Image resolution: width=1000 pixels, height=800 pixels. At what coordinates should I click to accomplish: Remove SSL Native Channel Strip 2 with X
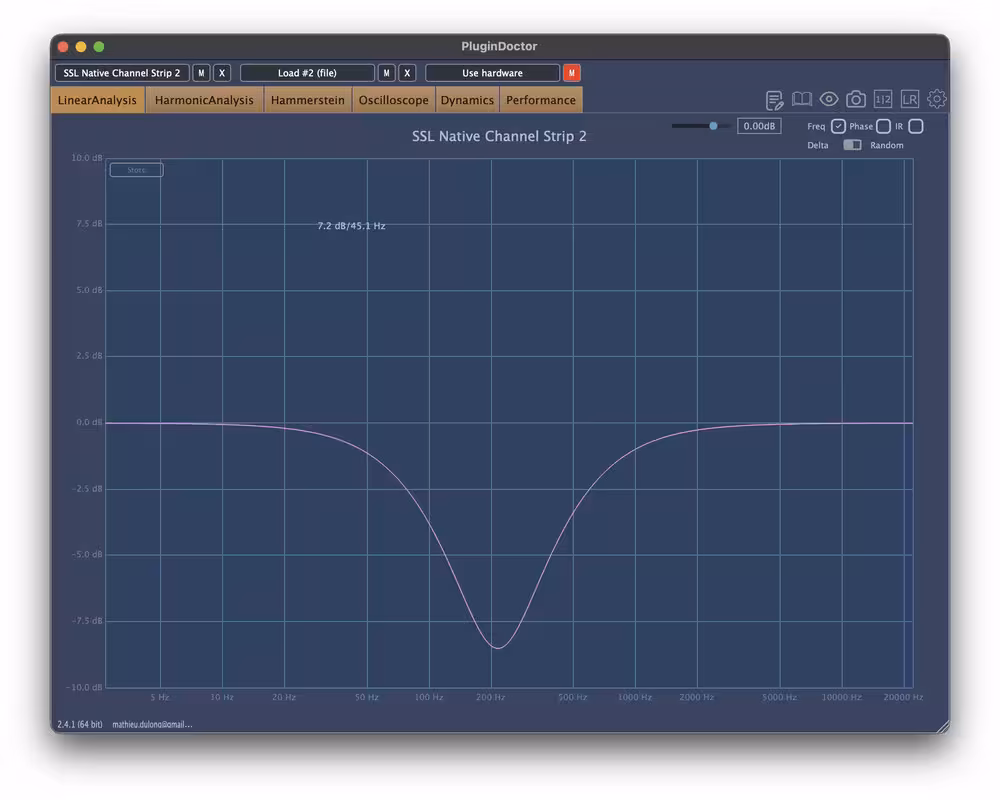[x=222, y=73]
